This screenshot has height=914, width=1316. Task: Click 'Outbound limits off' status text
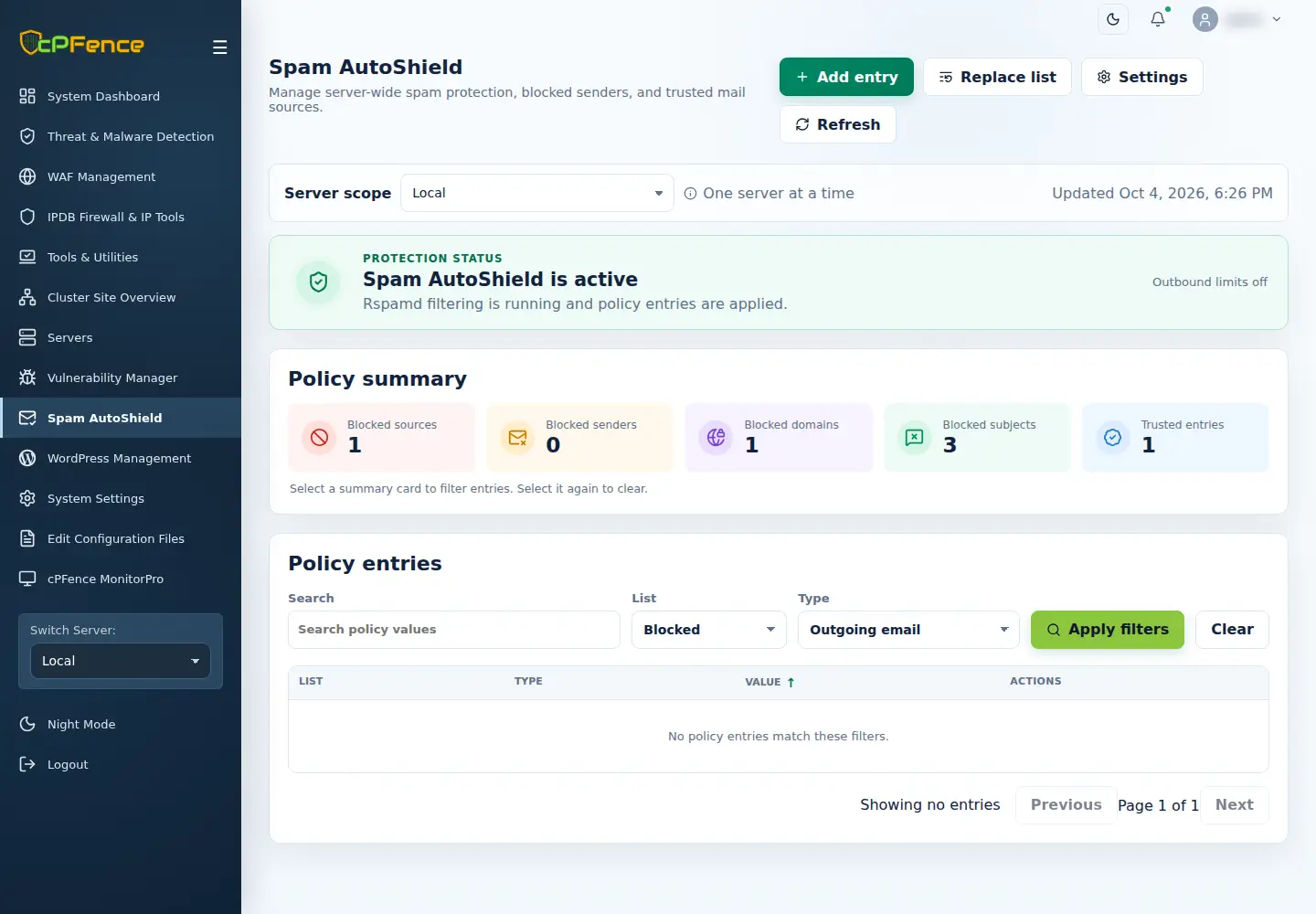coord(1210,282)
